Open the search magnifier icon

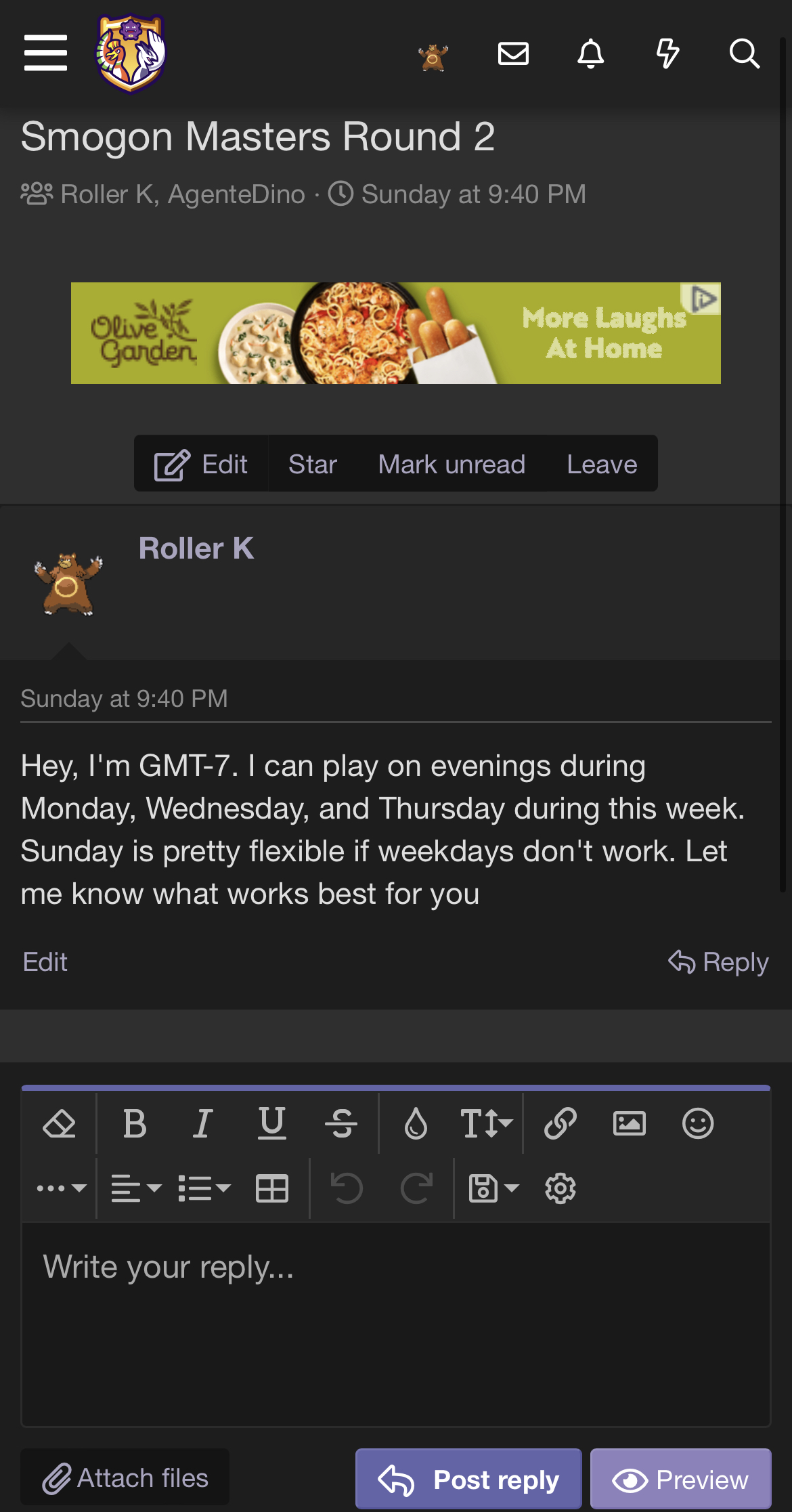(x=744, y=53)
